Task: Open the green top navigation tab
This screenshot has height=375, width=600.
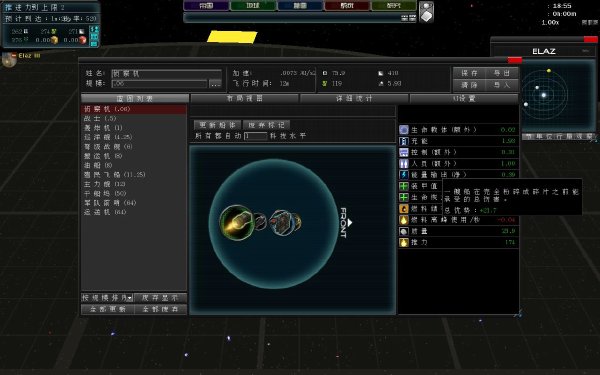Action: tap(253, 6)
